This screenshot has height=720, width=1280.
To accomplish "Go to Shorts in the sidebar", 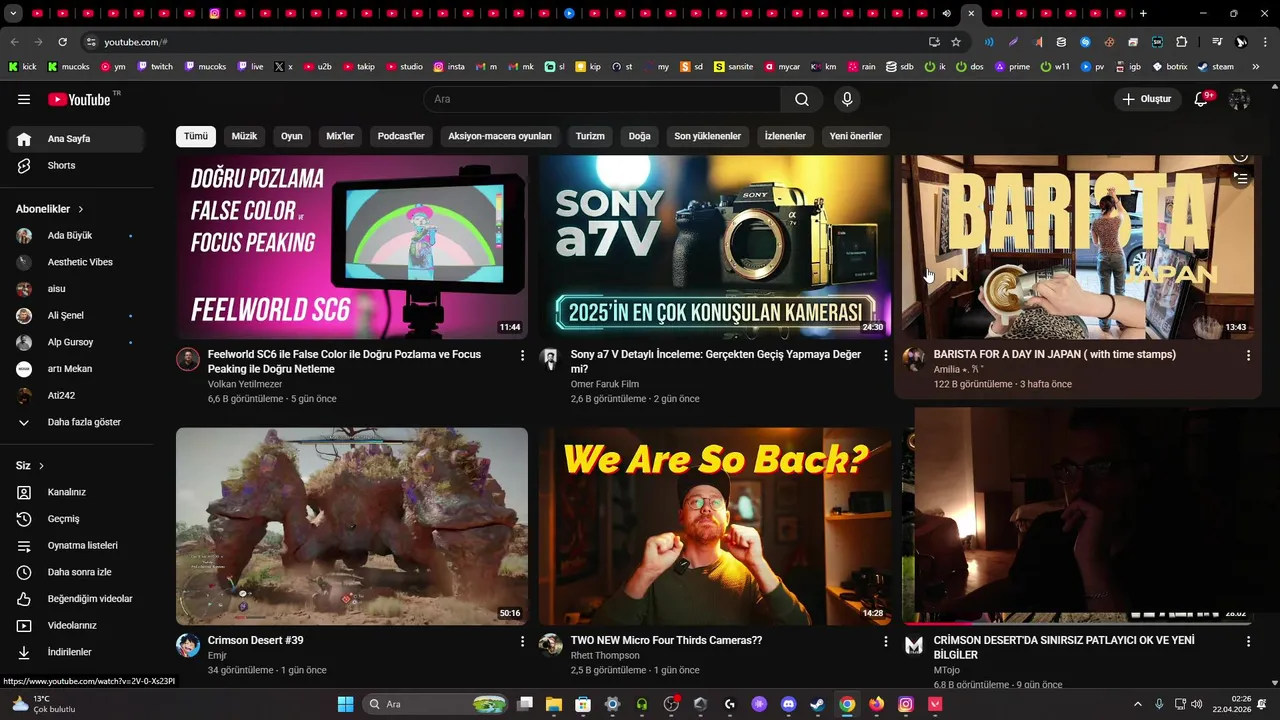I will [x=76, y=165].
